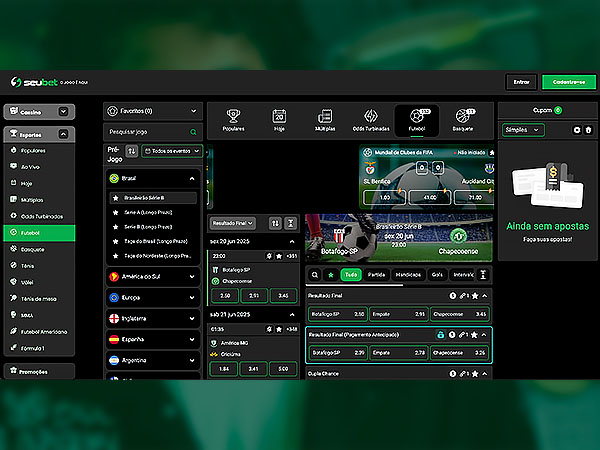Favorite the Resultado Final market star

475,295
